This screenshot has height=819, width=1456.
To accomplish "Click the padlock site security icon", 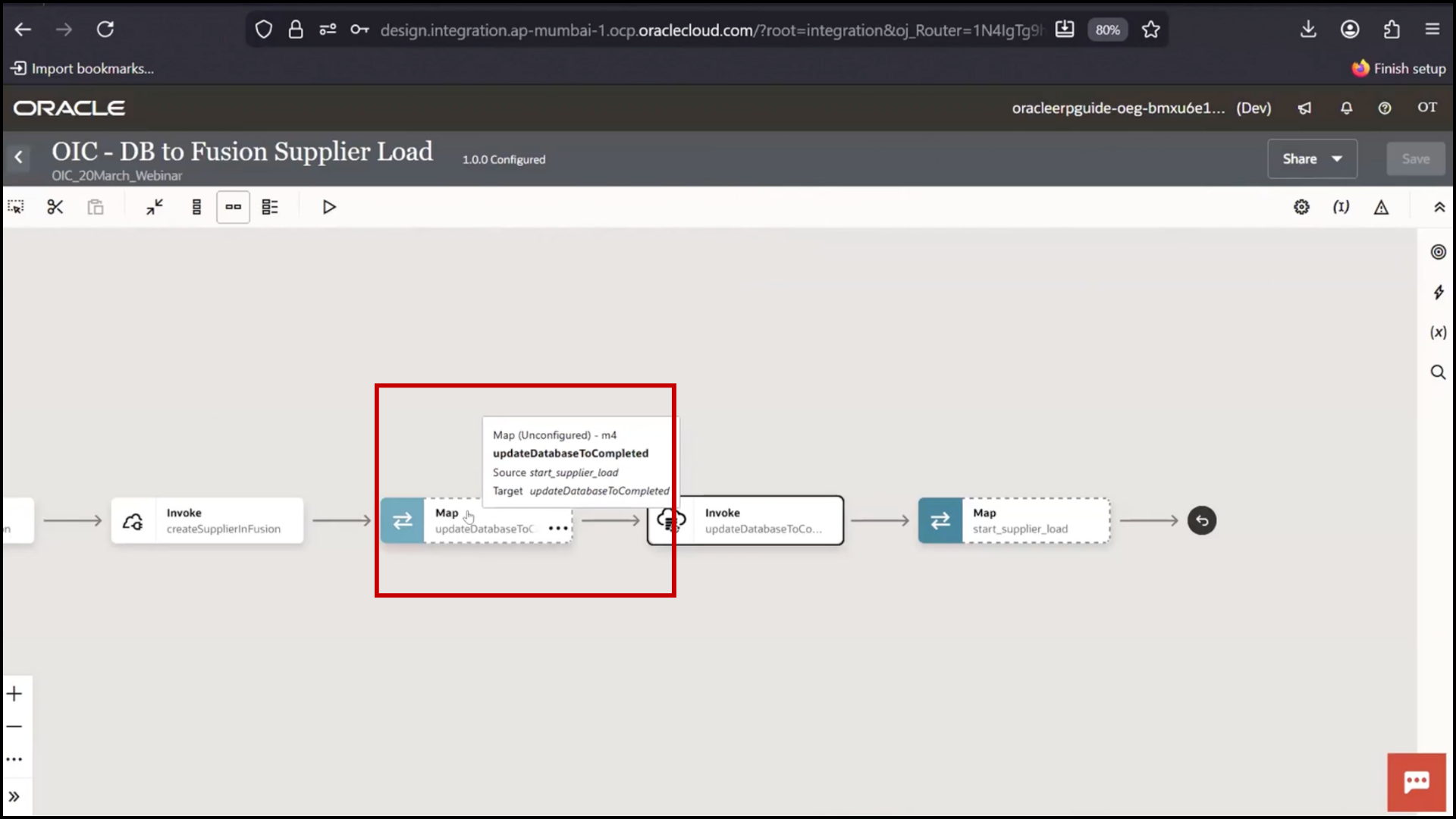I will pos(296,30).
